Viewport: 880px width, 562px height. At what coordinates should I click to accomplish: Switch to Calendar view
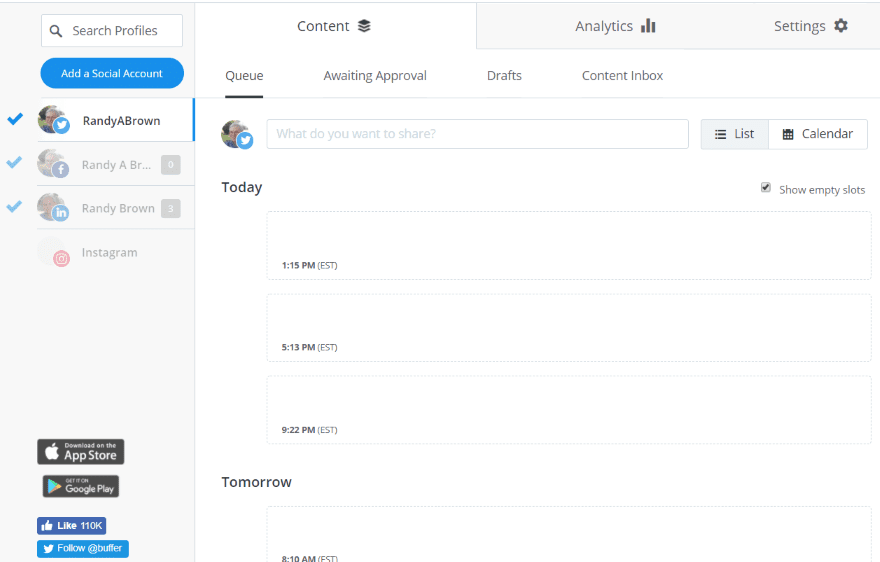(818, 134)
